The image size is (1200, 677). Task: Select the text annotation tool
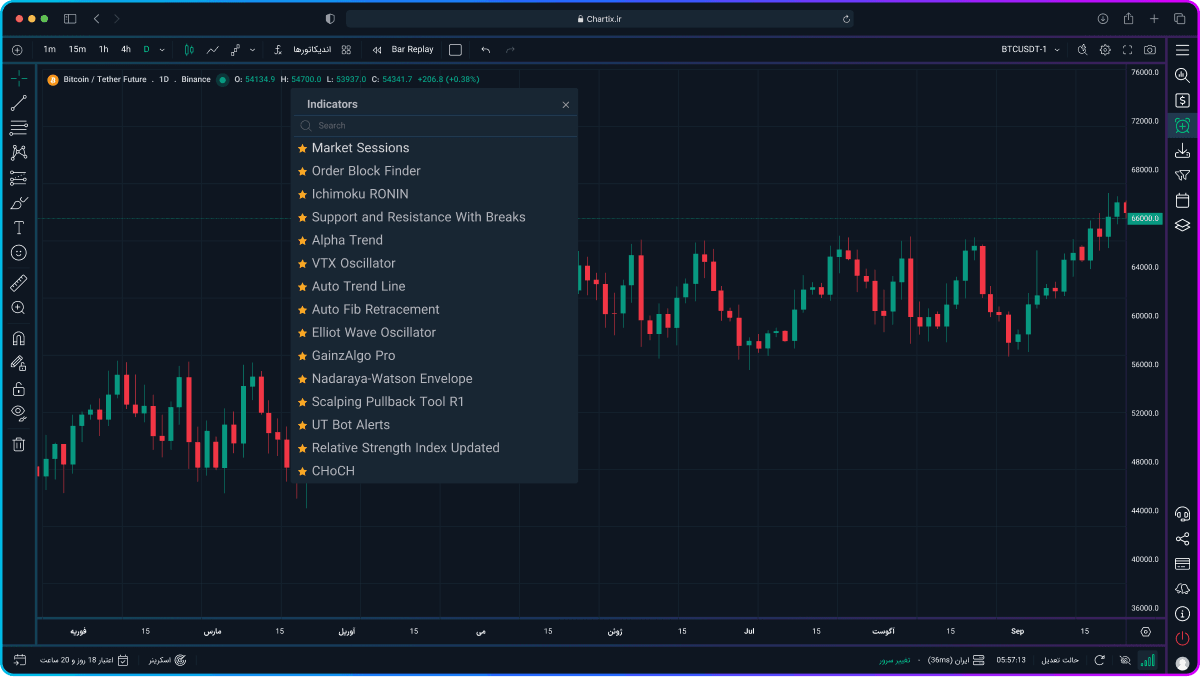[x=18, y=228]
